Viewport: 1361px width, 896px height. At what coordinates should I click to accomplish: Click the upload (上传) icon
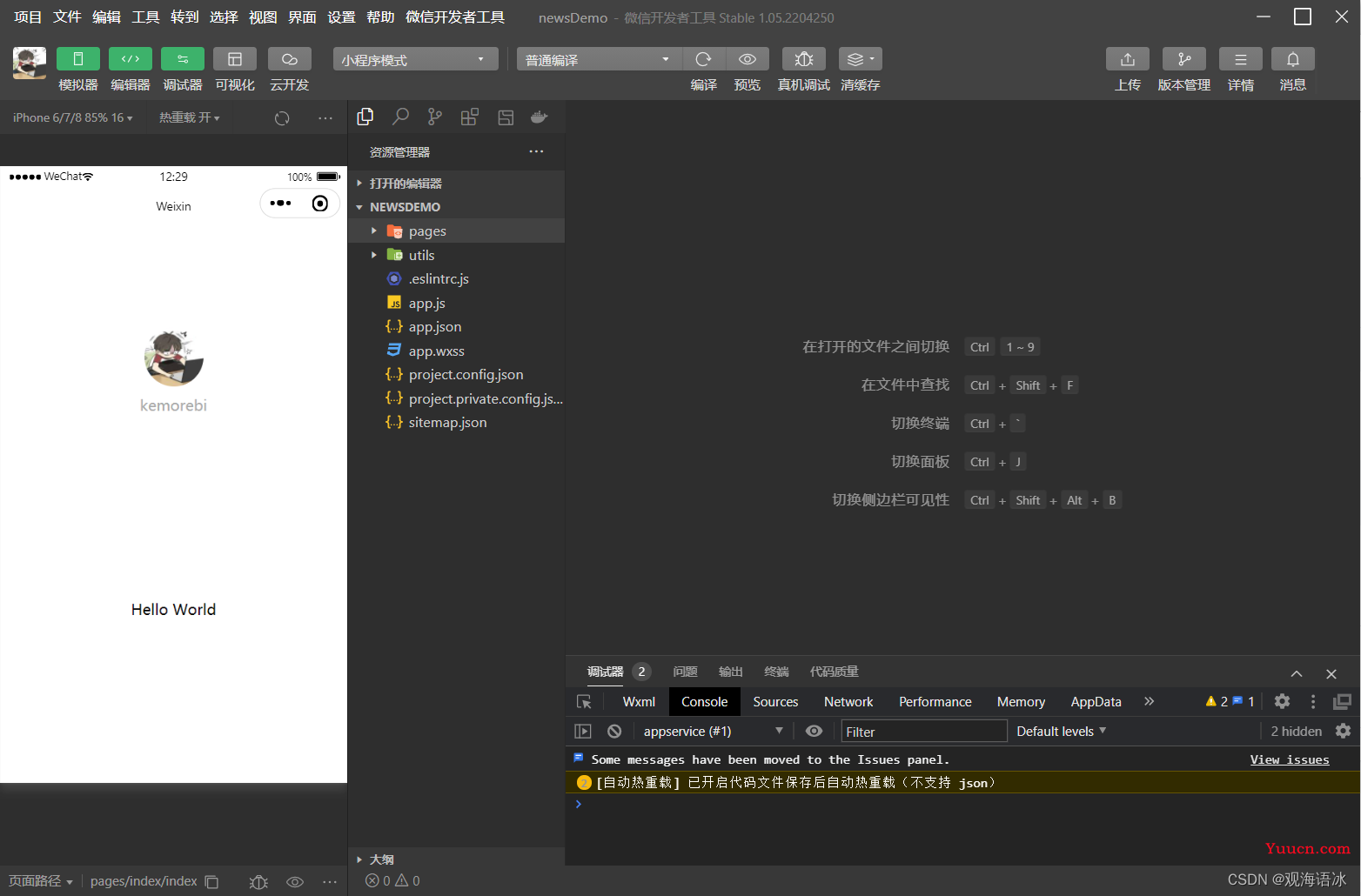(1128, 59)
